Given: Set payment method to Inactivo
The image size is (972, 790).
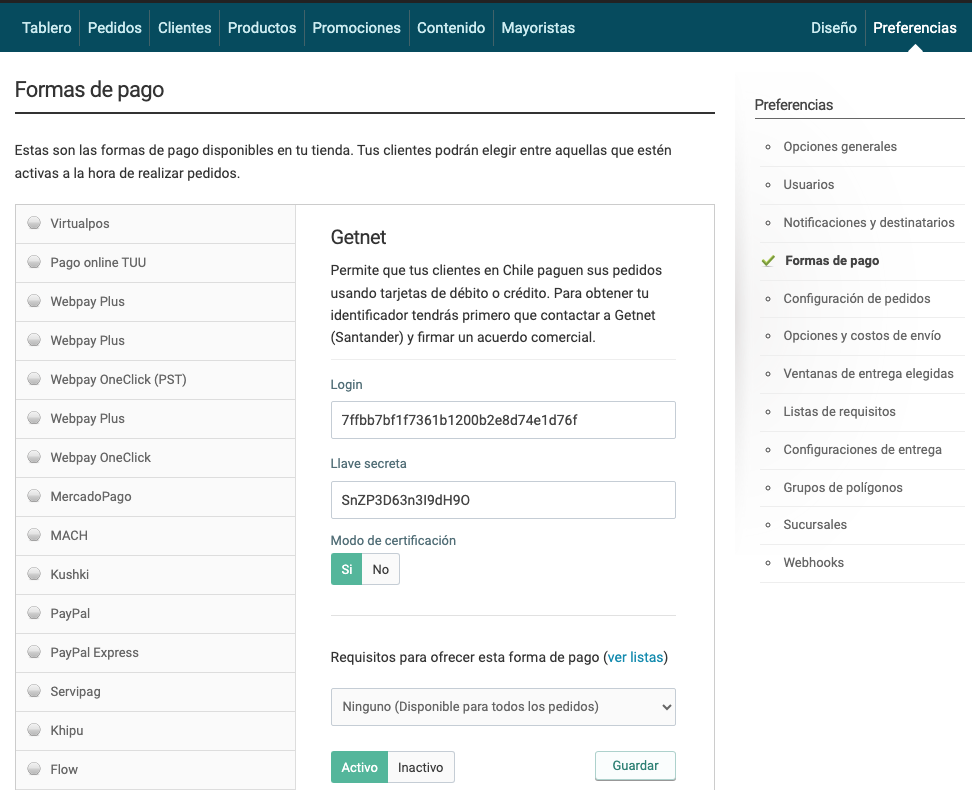Looking at the screenshot, I should [x=421, y=768].
